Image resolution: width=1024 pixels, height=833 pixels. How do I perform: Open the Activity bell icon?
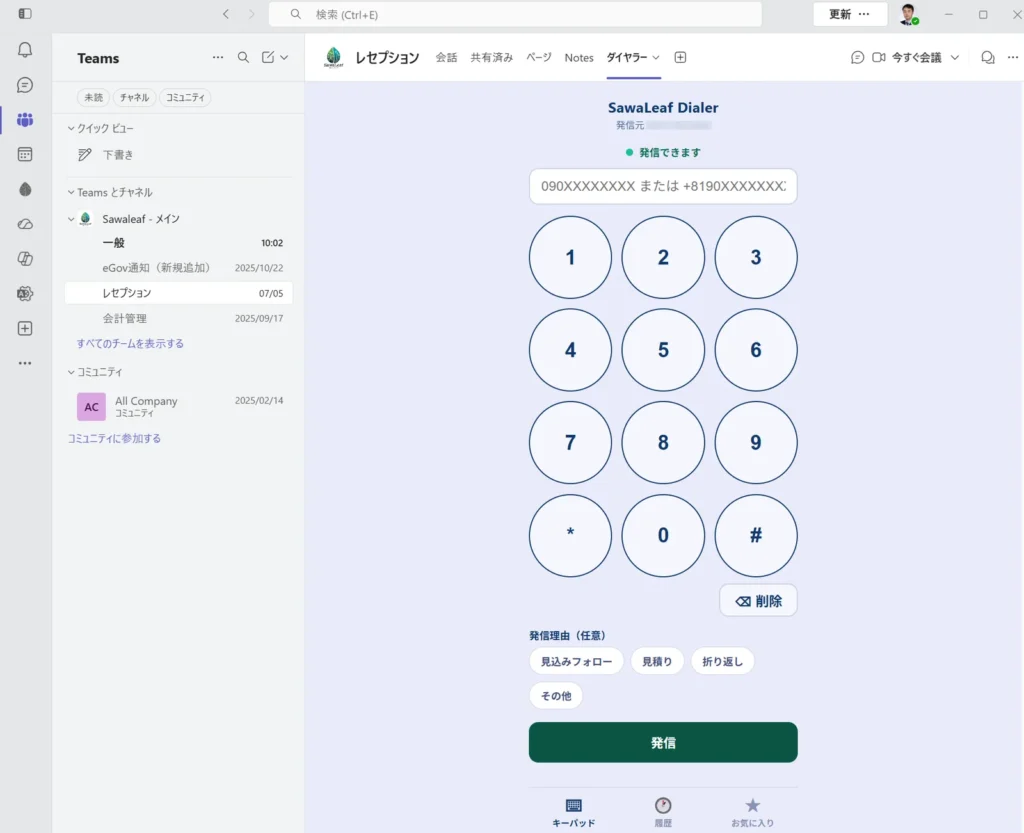[x=25, y=50]
